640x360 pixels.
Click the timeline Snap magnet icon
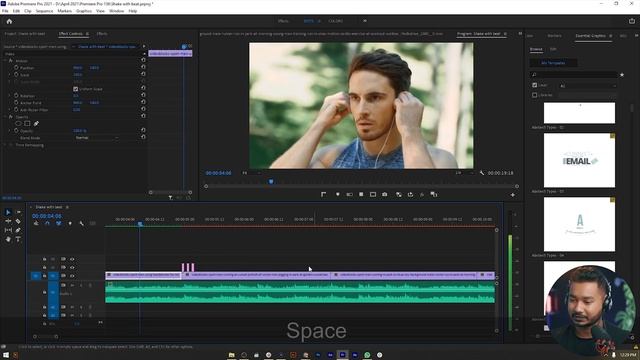(x=47, y=223)
